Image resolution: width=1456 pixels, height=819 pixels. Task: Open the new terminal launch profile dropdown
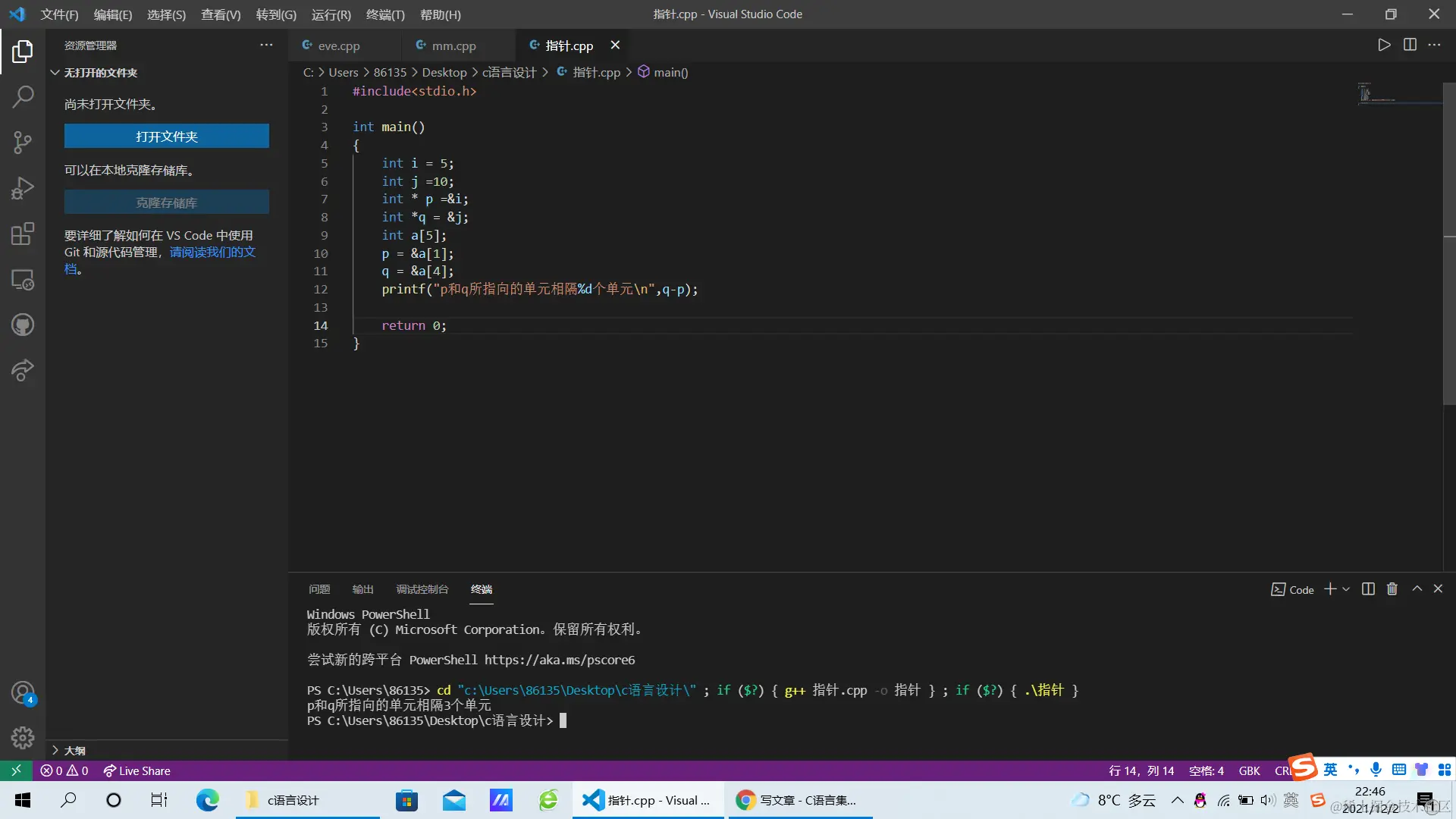[x=1347, y=589]
